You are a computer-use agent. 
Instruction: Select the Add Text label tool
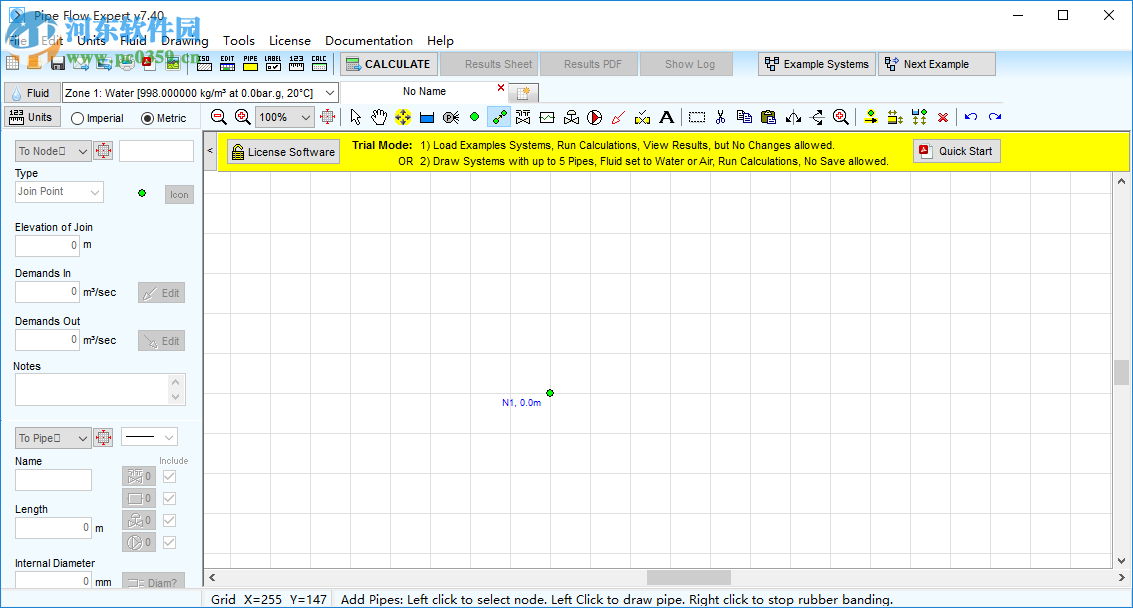[666, 117]
